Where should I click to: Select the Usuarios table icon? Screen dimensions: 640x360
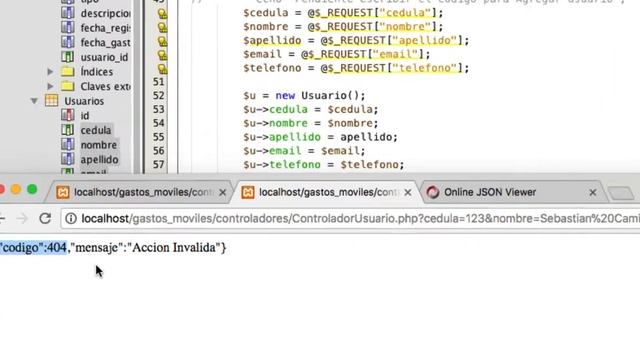click(x=51, y=101)
